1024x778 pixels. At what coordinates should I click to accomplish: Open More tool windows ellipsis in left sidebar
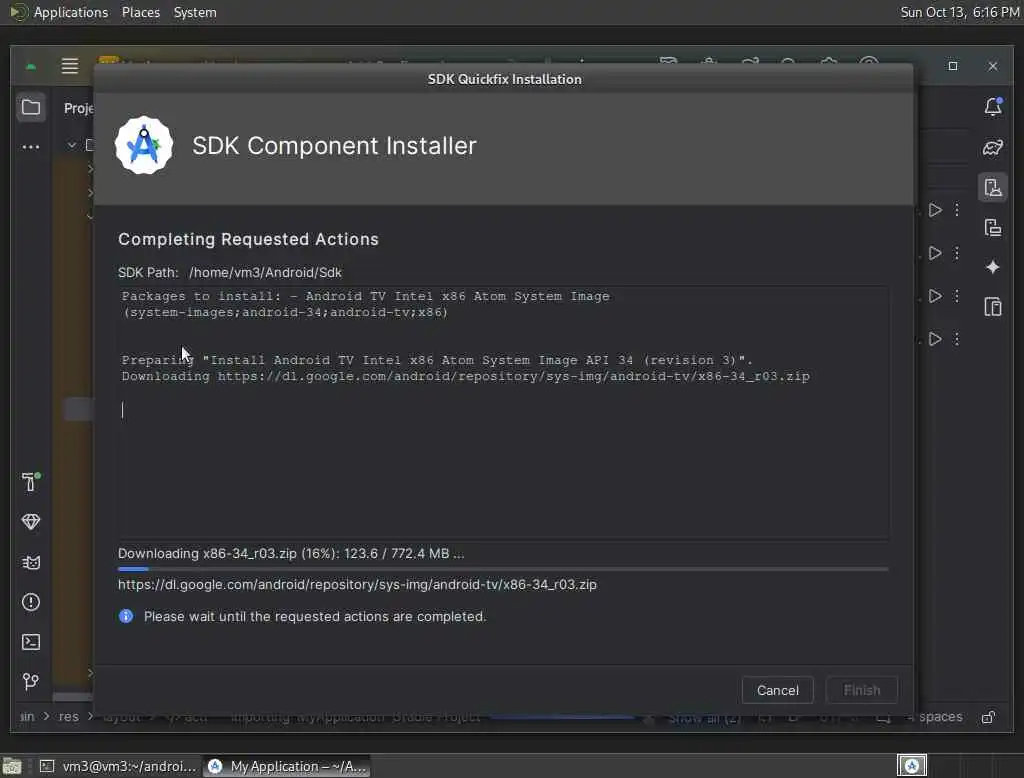[x=31, y=147]
